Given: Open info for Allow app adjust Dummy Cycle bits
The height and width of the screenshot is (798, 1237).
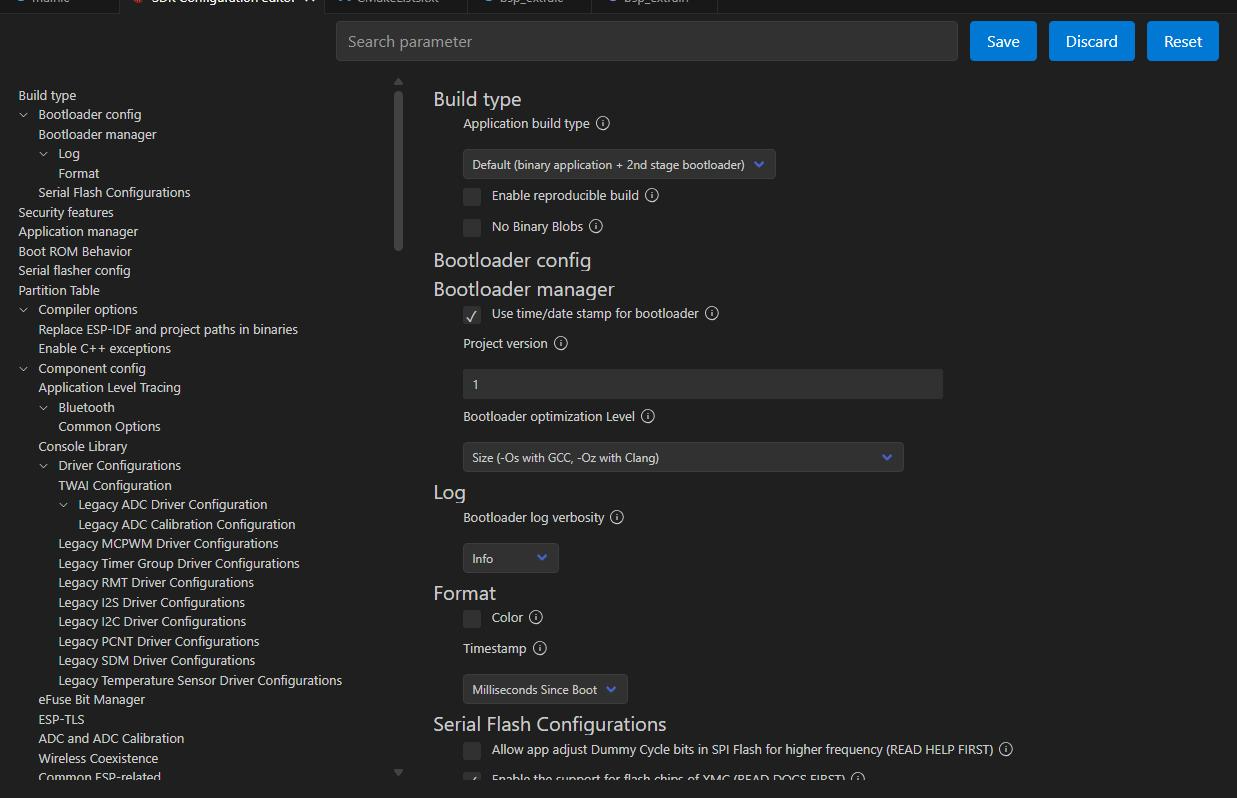Looking at the screenshot, I should (x=1006, y=749).
